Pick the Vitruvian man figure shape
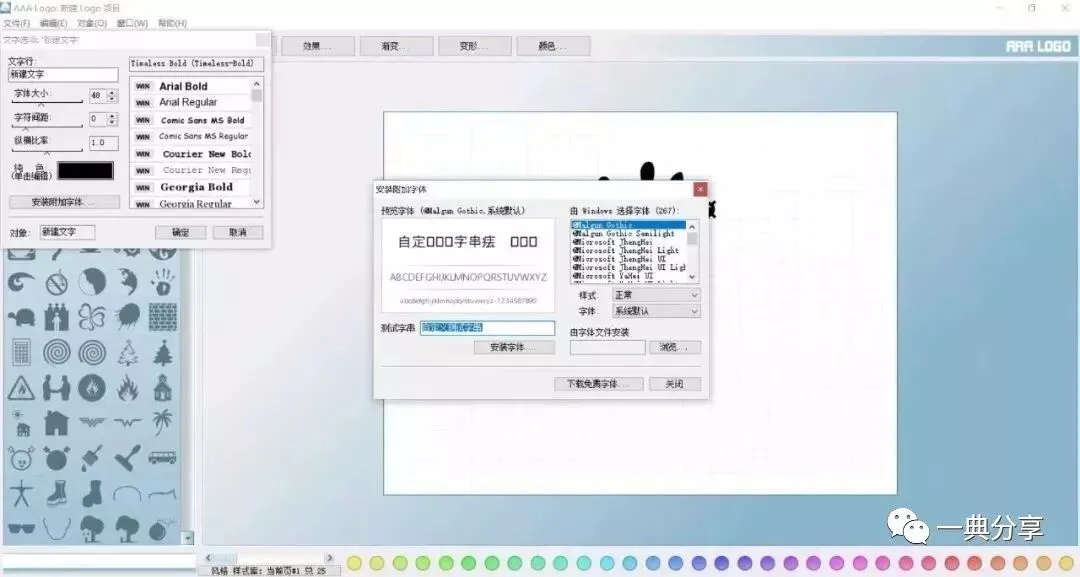Screen dimensions: 1080x577 click(x=21, y=493)
